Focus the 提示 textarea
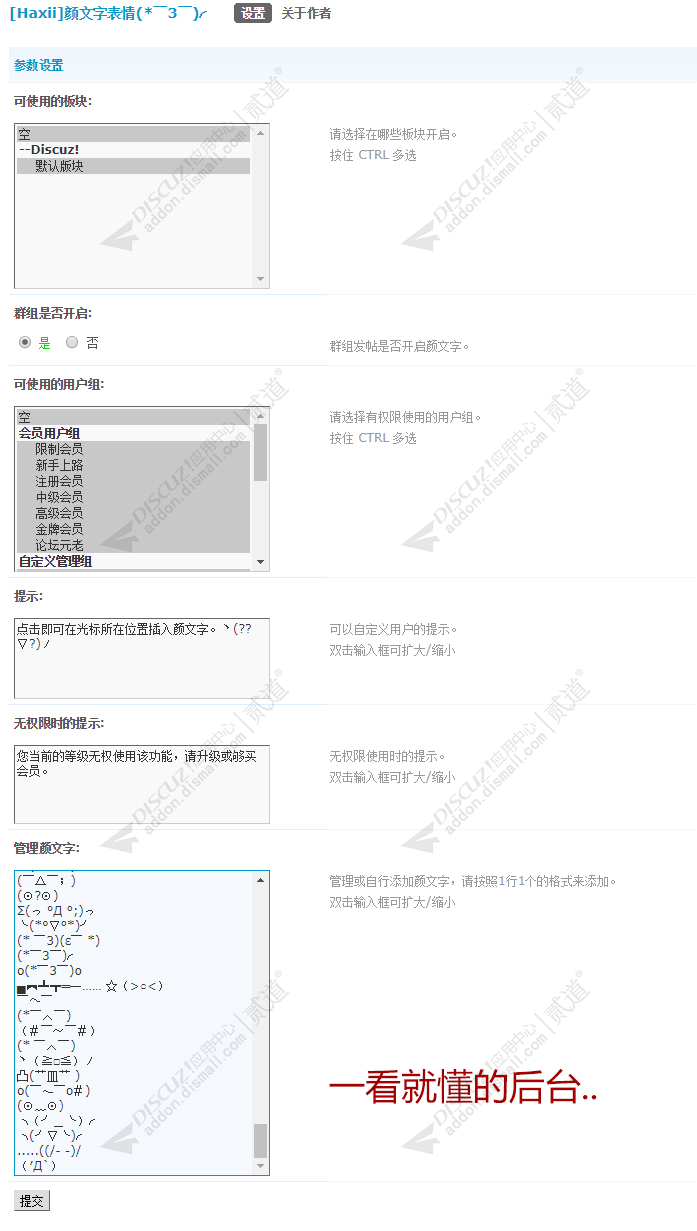Image resolution: width=697 pixels, height=1231 pixels. click(x=142, y=658)
